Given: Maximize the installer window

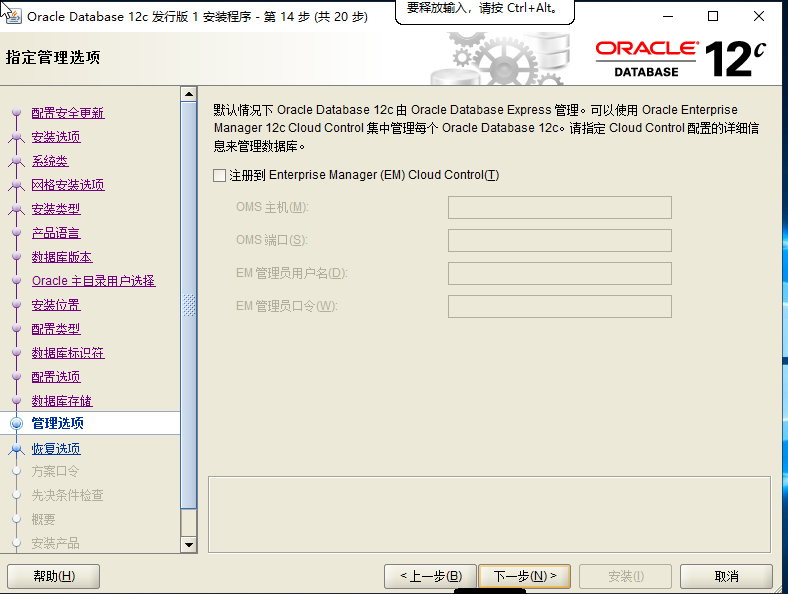Looking at the screenshot, I should [x=713, y=16].
